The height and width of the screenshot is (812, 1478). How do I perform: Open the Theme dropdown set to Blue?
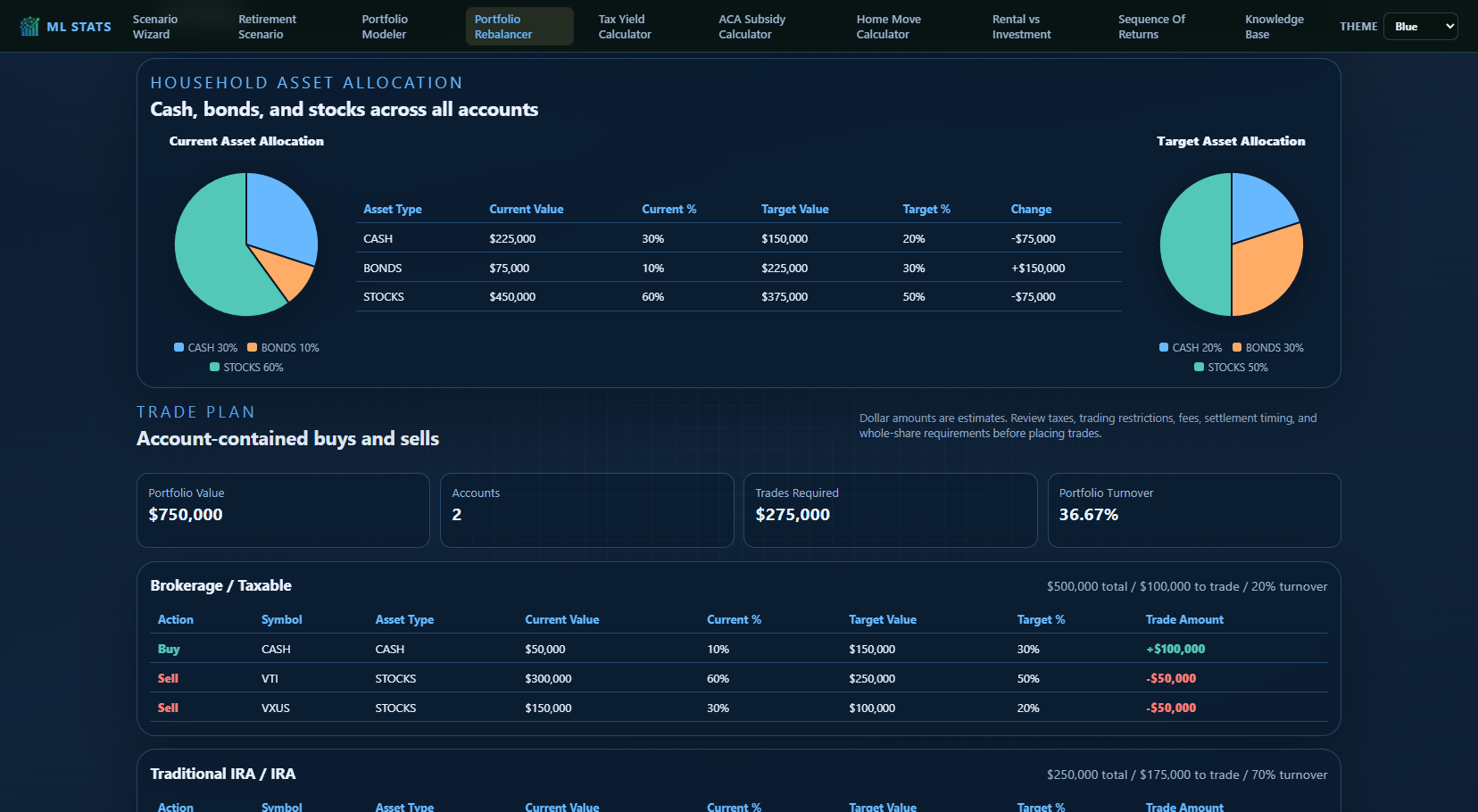point(1421,27)
